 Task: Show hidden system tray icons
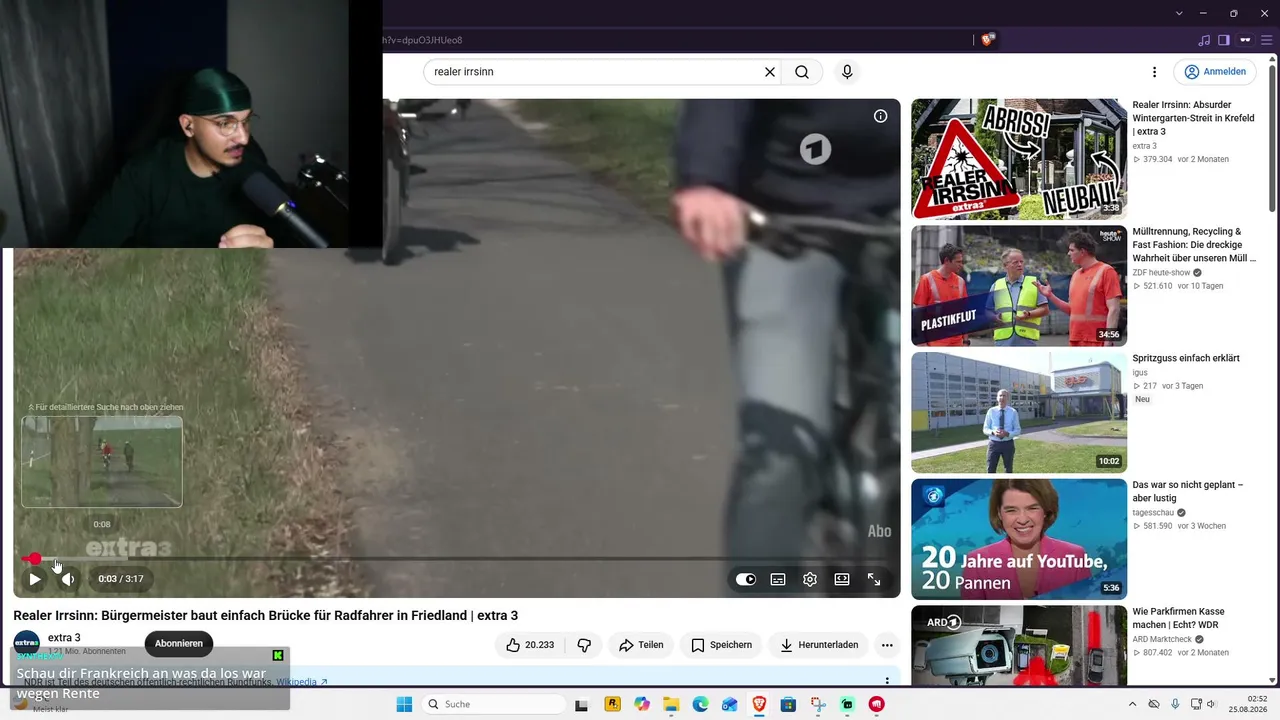click(x=1132, y=704)
